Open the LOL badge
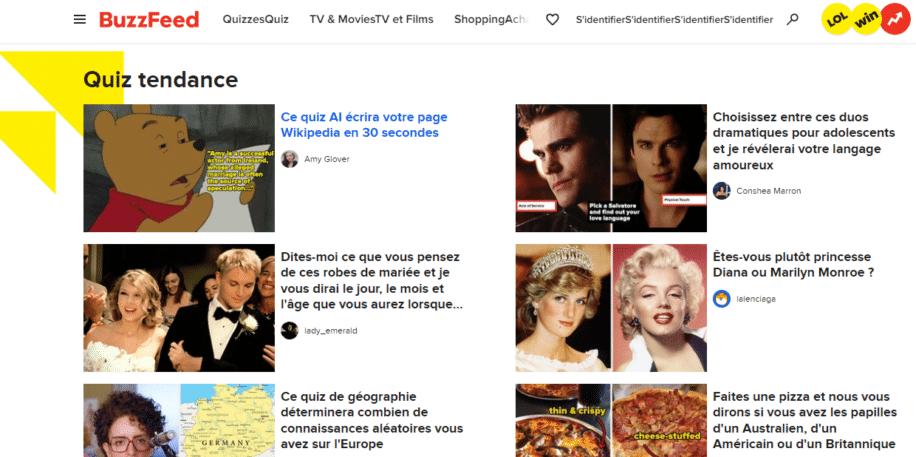 coord(837,19)
